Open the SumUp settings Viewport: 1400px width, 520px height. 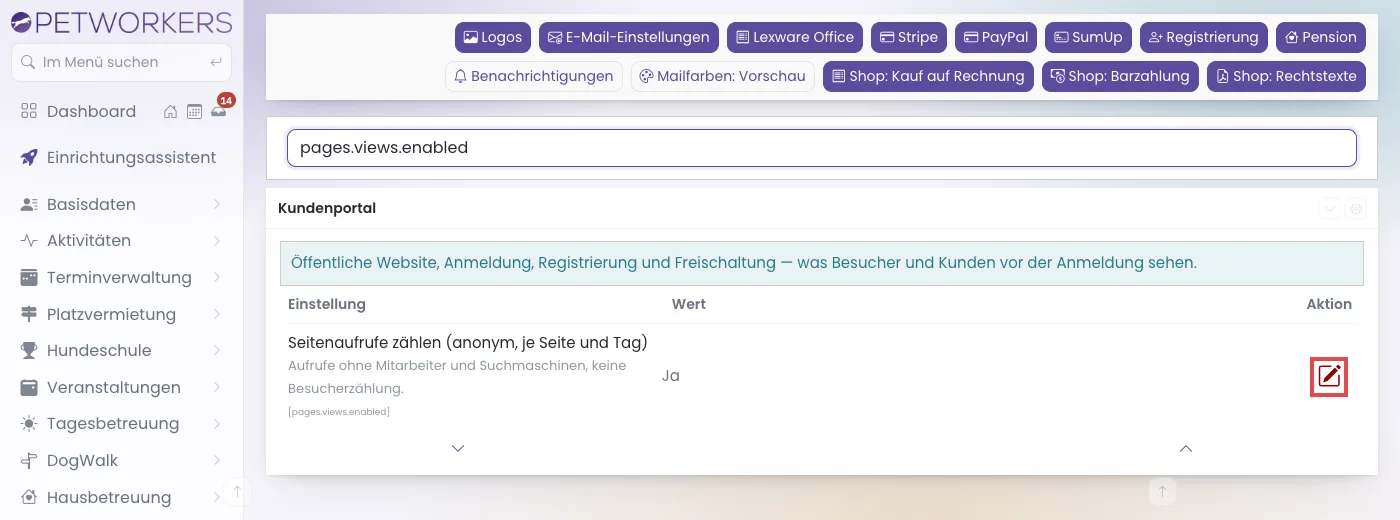[1088, 37]
